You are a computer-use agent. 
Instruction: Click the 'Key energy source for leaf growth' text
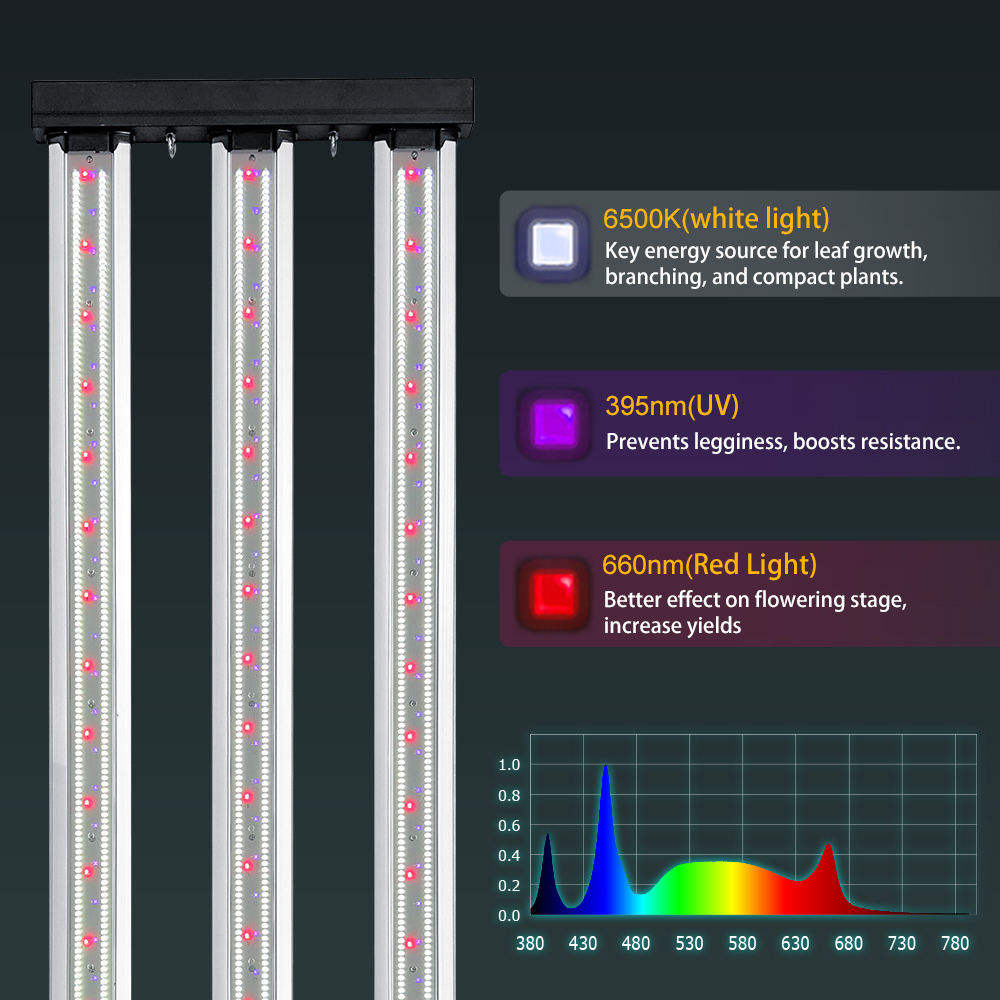tap(767, 251)
